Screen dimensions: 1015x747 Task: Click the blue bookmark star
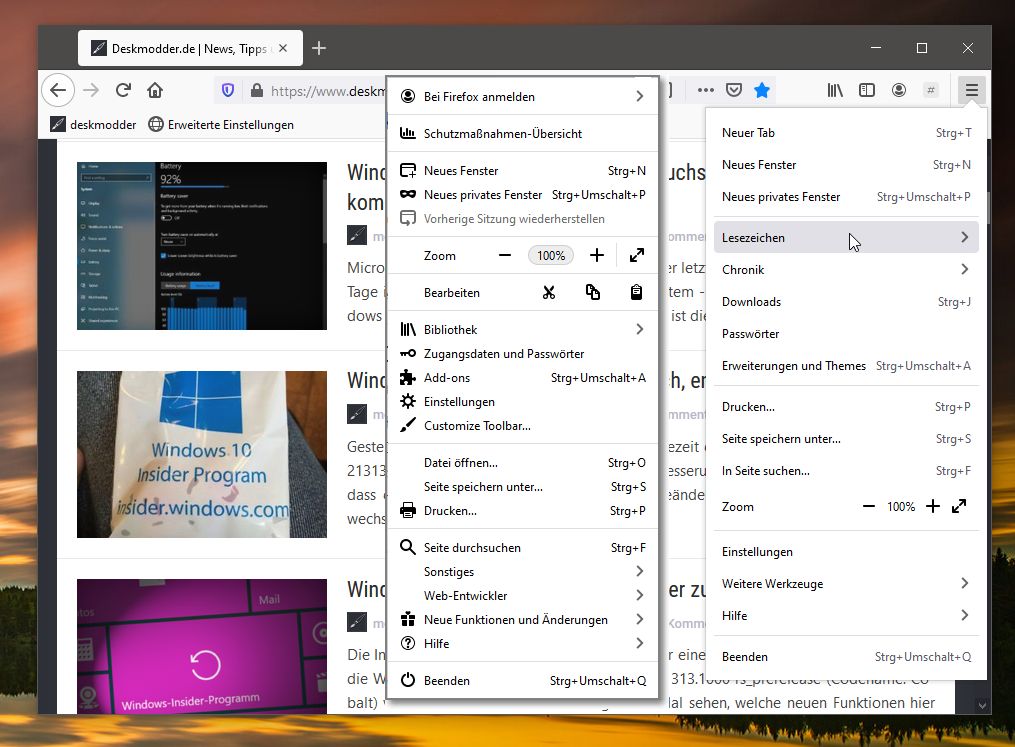[762, 90]
